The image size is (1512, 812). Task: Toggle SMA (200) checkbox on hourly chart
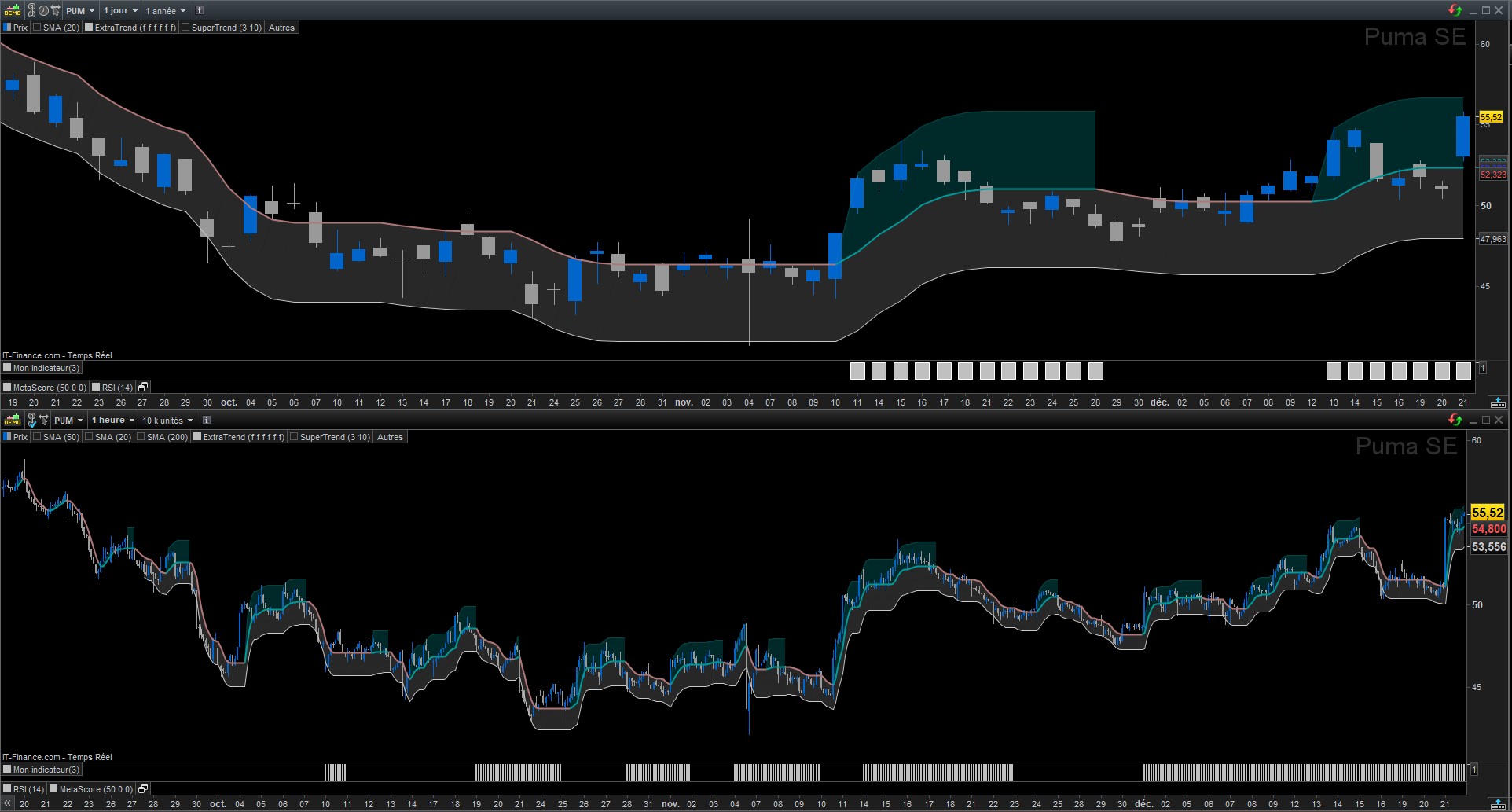tap(141, 437)
